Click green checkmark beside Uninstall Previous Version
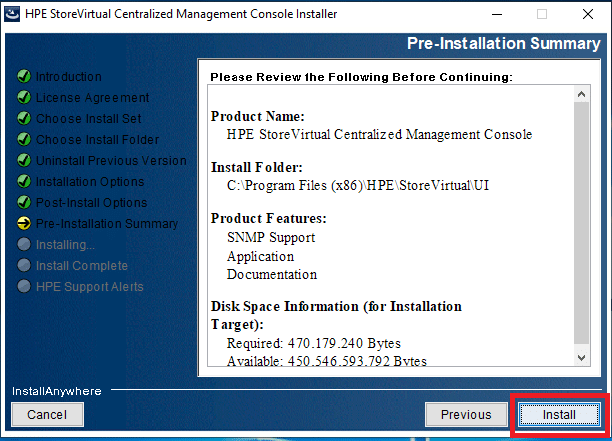 (x=24, y=160)
